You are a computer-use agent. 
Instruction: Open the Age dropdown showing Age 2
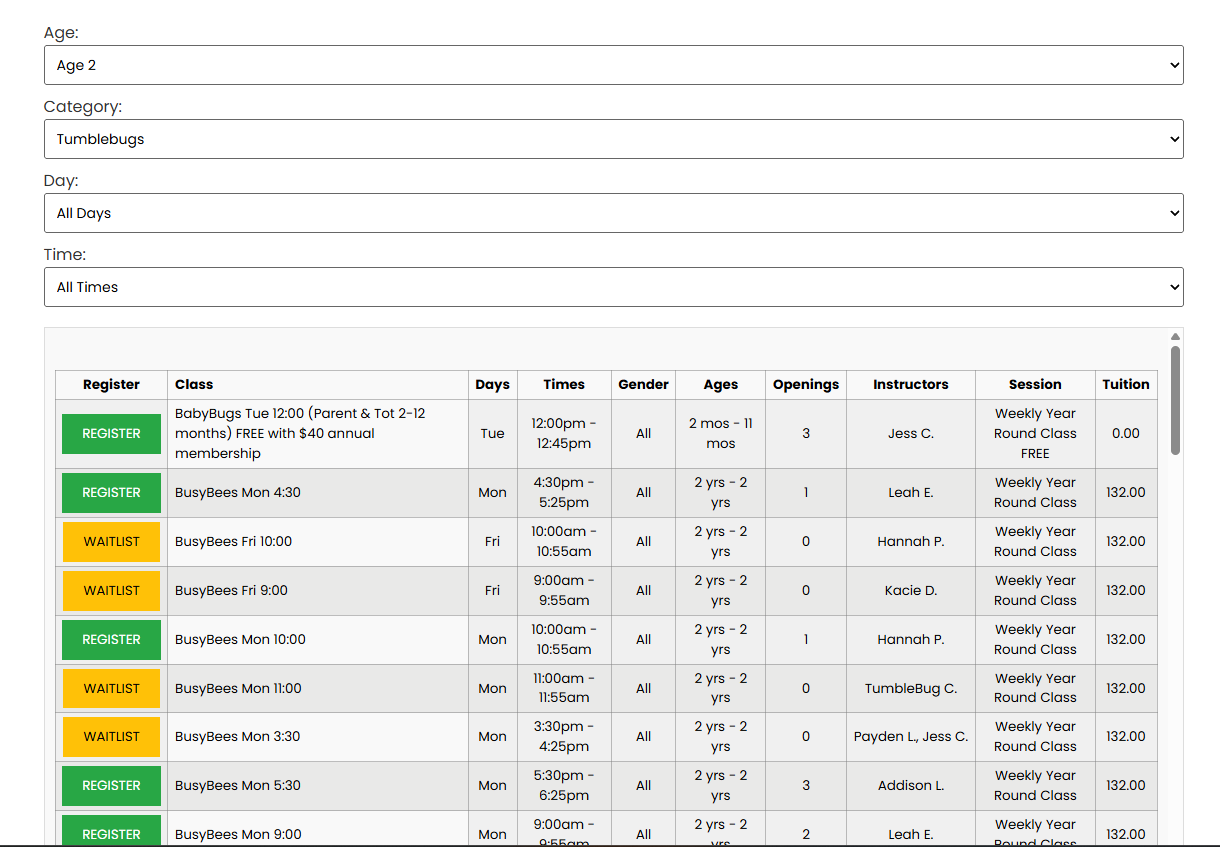(613, 65)
